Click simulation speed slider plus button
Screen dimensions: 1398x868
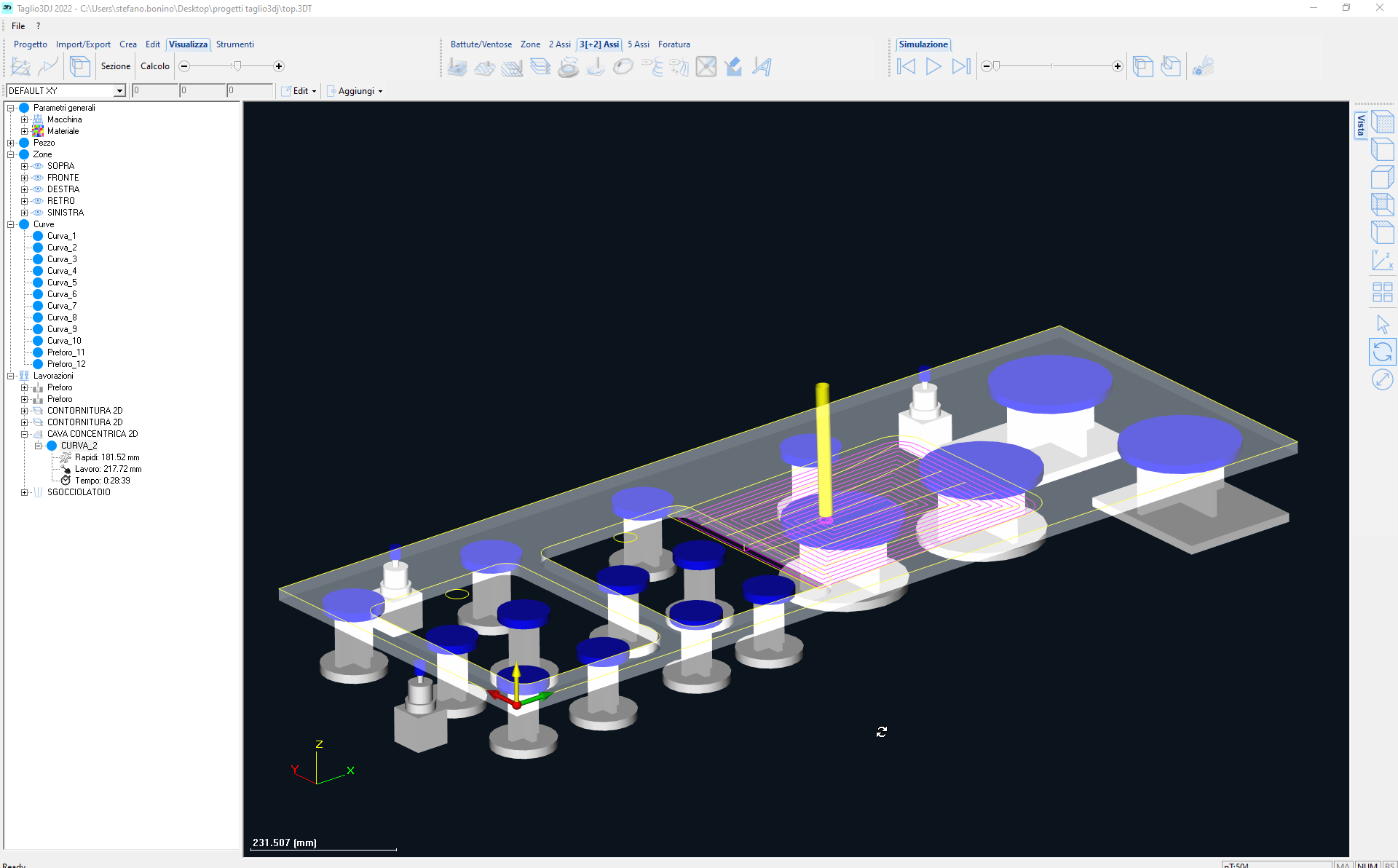point(1117,66)
